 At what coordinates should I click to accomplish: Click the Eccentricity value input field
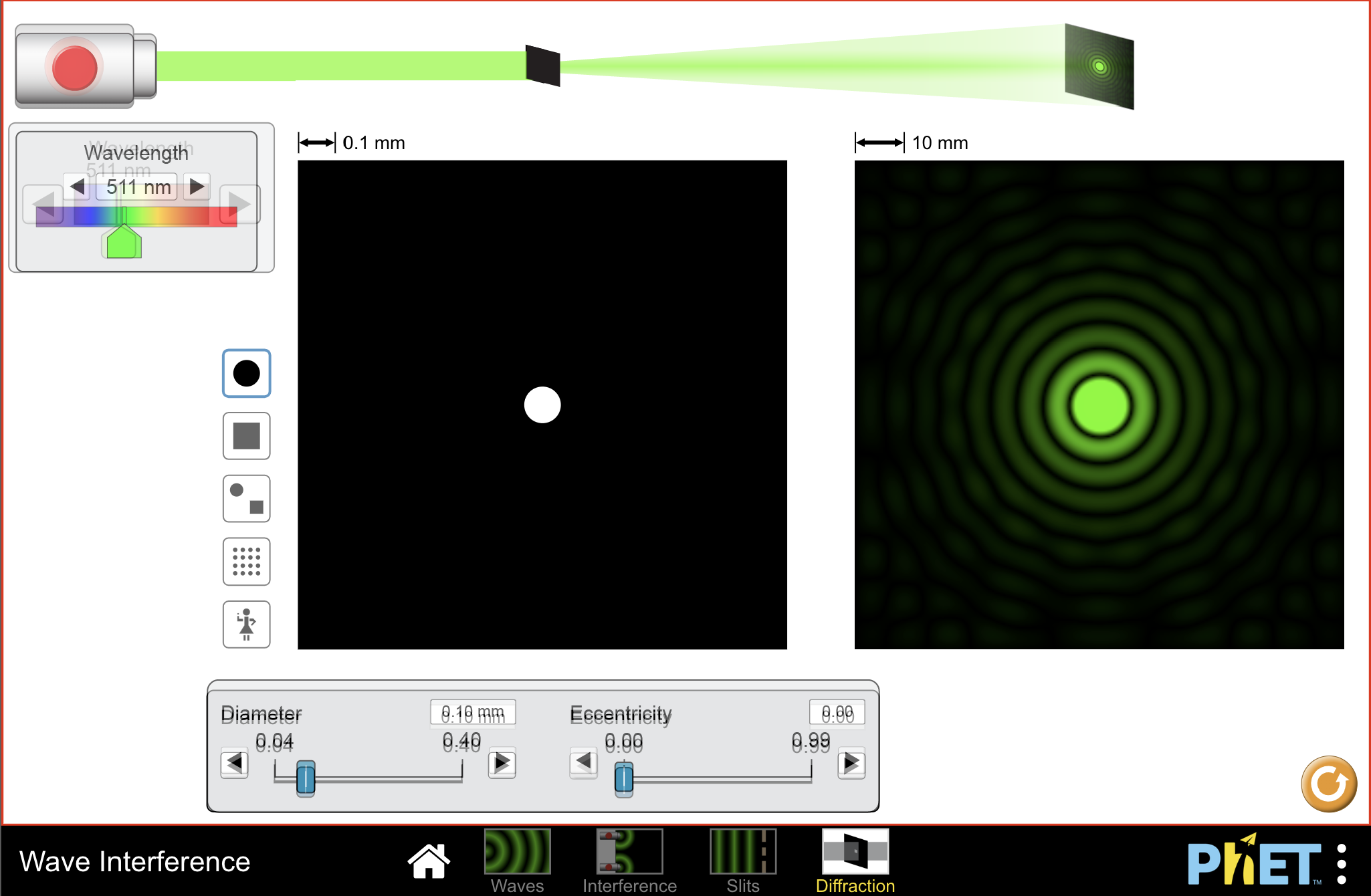837,713
